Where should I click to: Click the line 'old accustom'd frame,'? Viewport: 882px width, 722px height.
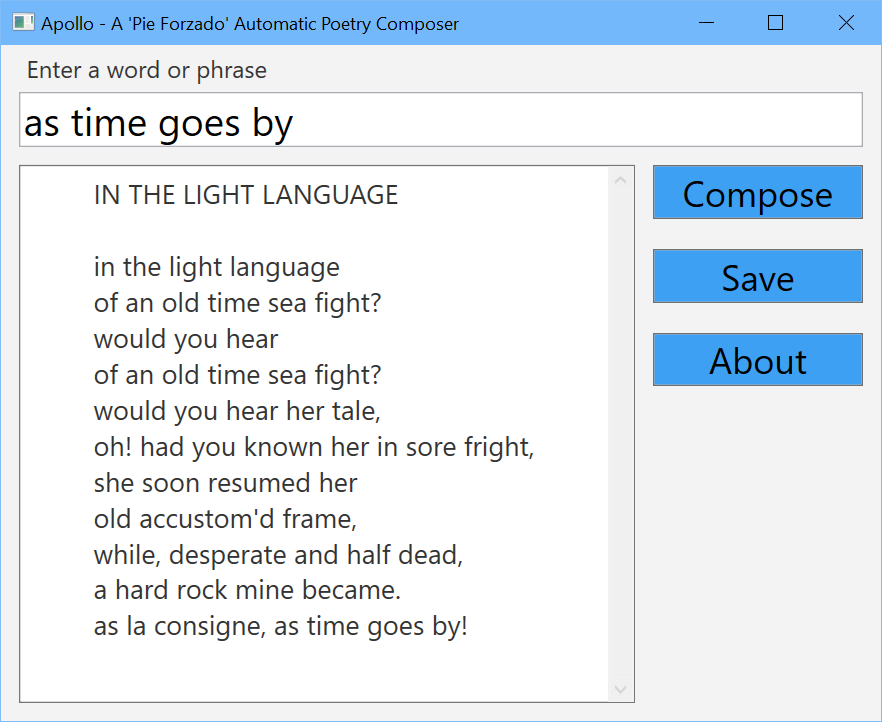click(x=225, y=519)
